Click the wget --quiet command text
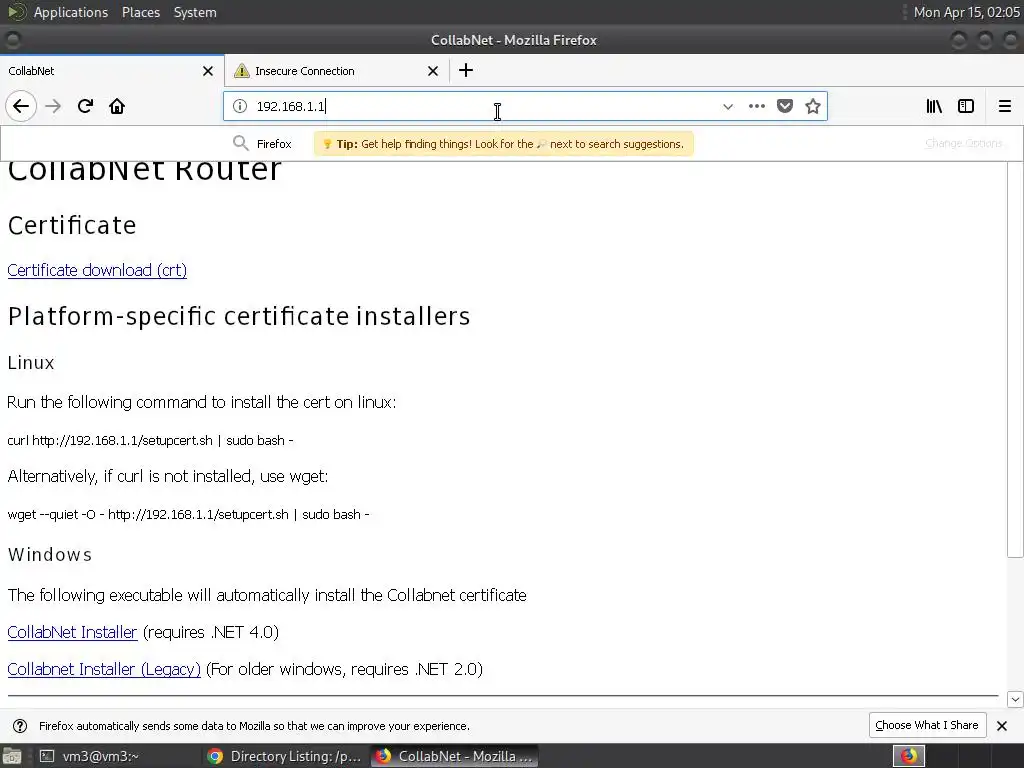The width and height of the screenshot is (1024, 768). (x=188, y=514)
